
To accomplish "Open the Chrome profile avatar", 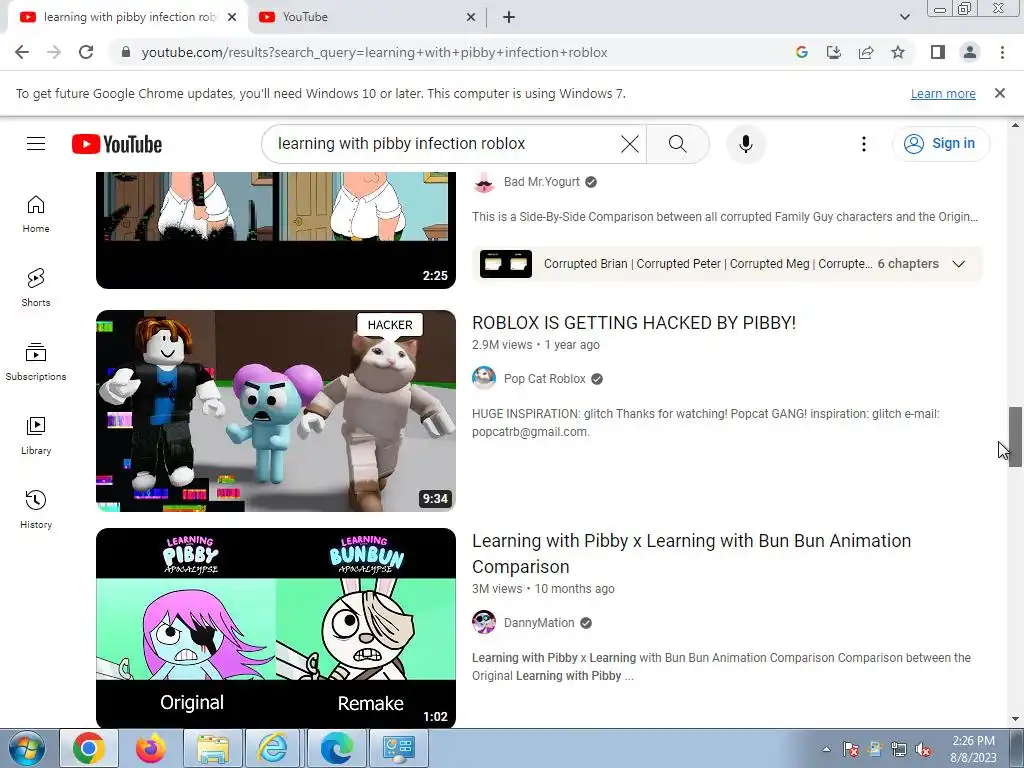I will click(x=970, y=52).
